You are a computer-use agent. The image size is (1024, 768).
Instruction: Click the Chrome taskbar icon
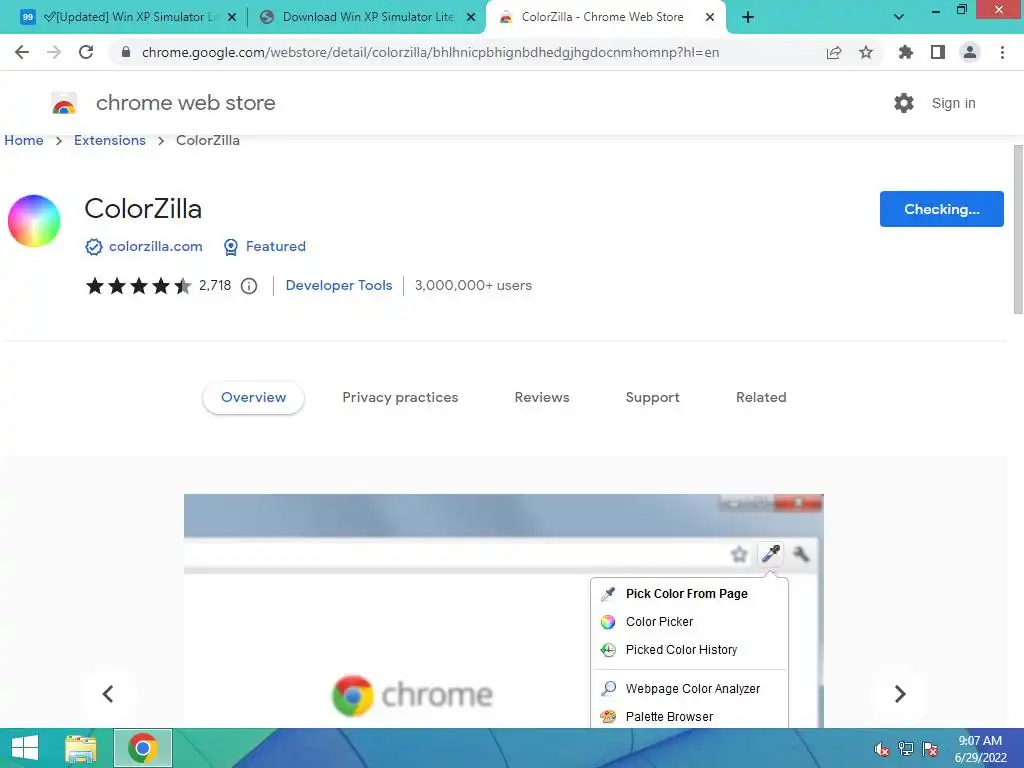tap(143, 748)
